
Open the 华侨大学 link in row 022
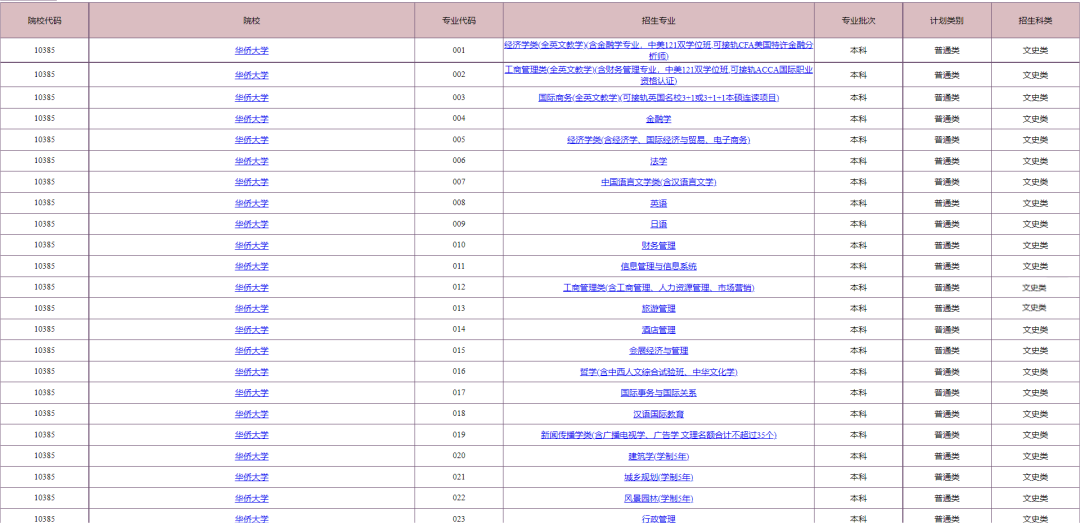tap(251, 498)
